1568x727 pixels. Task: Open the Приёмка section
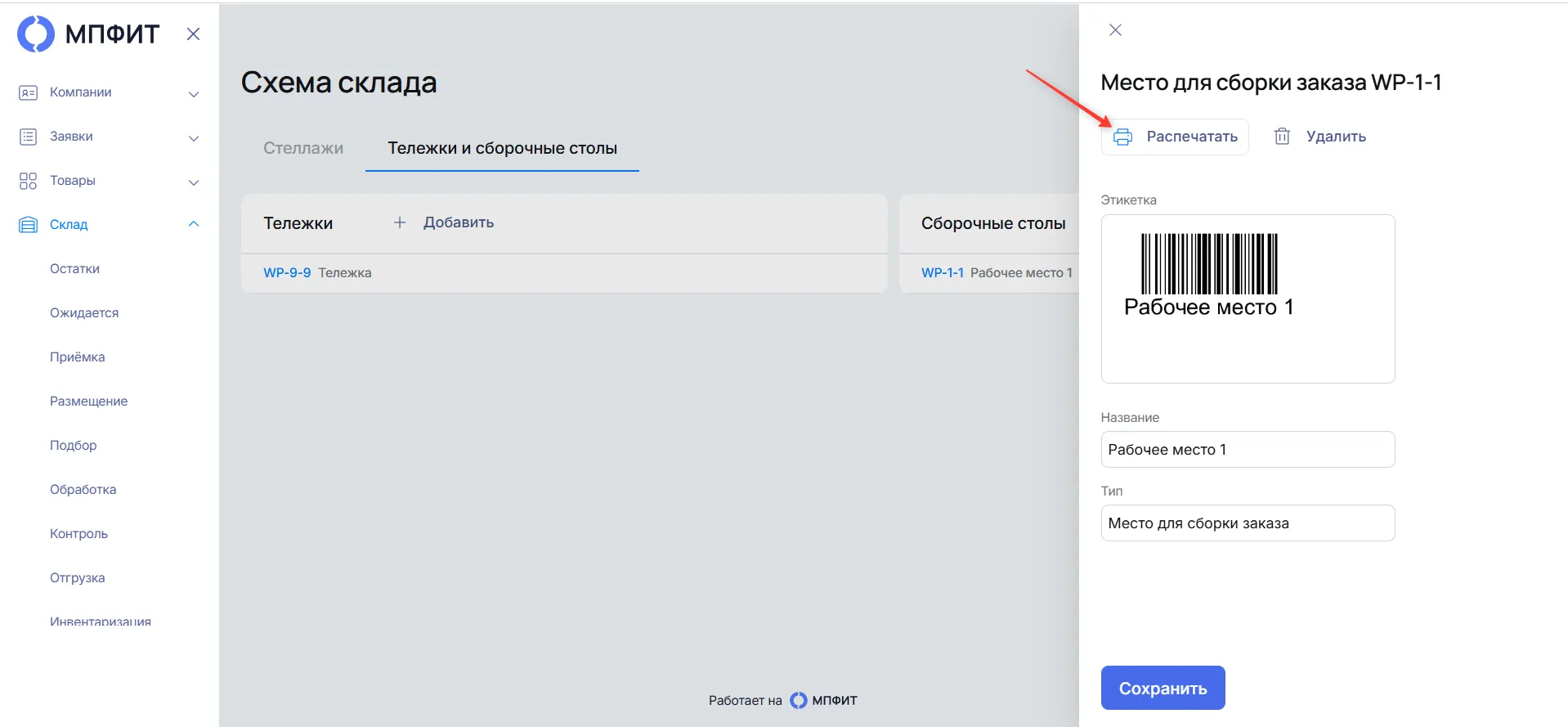tap(78, 357)
